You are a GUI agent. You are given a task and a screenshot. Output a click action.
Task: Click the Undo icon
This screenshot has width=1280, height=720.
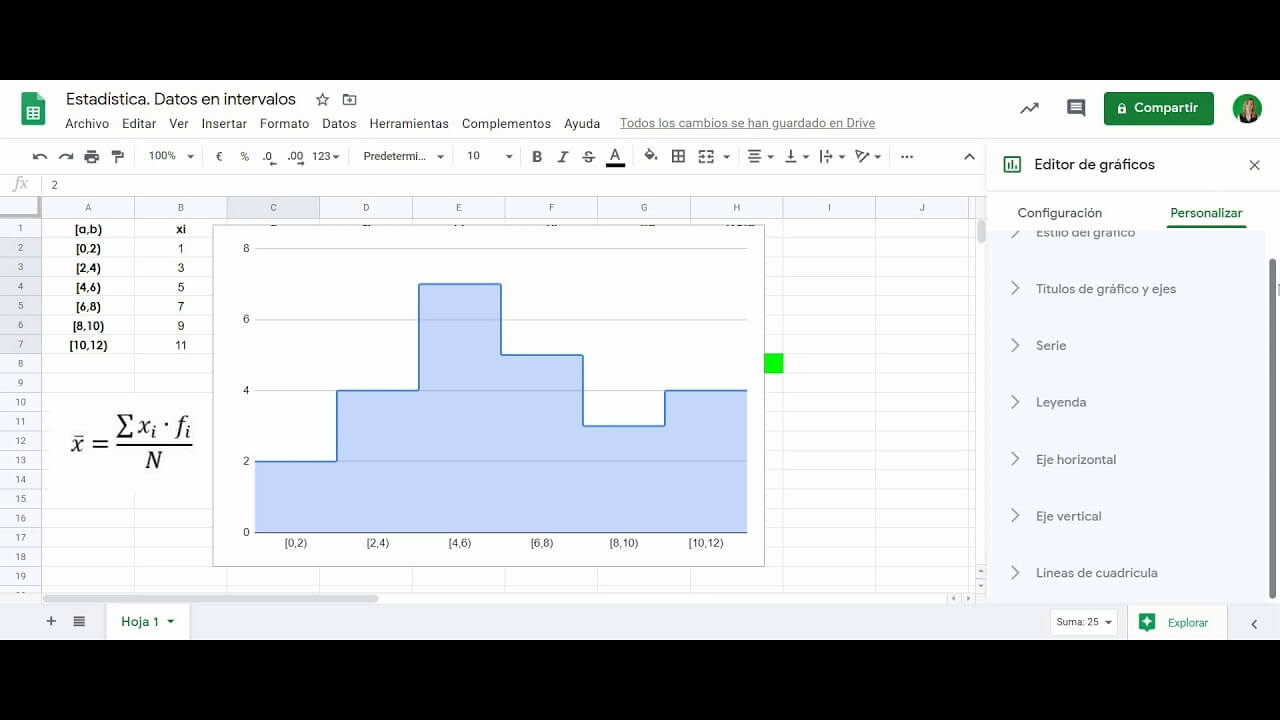(40, 156)
